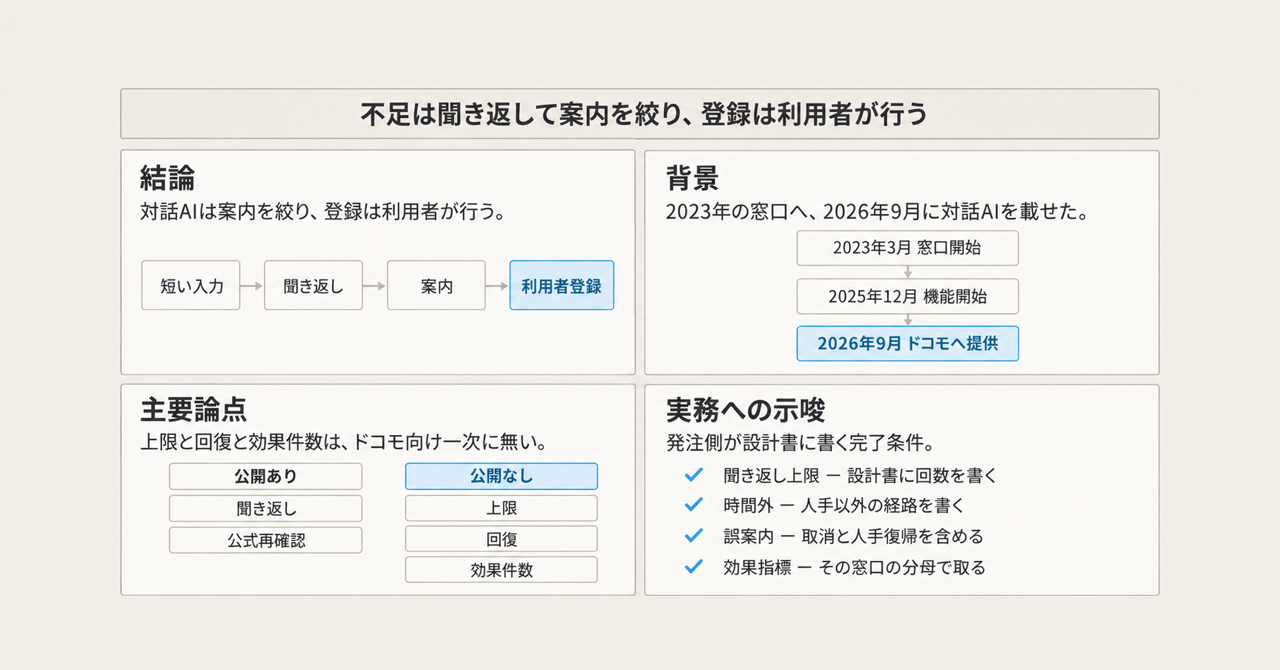
Task: Click the text 時間外 — 人手以外の経路を書く
Action: 844,505
